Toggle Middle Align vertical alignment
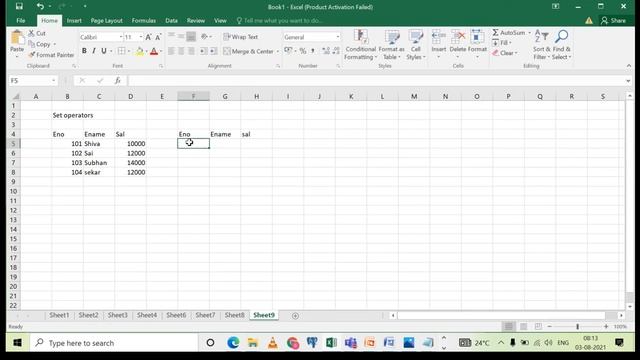The width and height of the screenshot is (640, 360). 181,36
